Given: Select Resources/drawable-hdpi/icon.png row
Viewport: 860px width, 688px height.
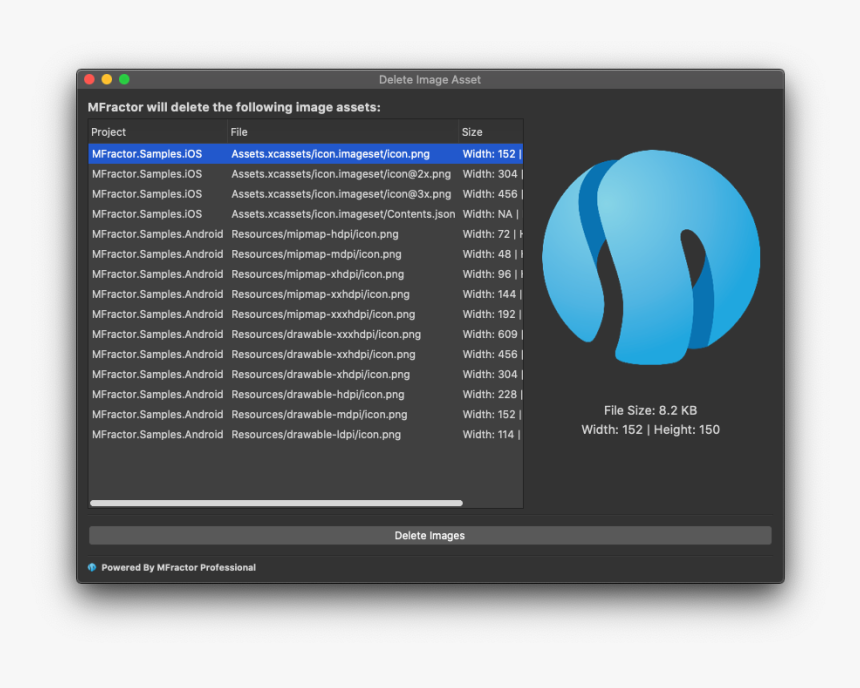Looking at the screenshot, I should [305, 394].
